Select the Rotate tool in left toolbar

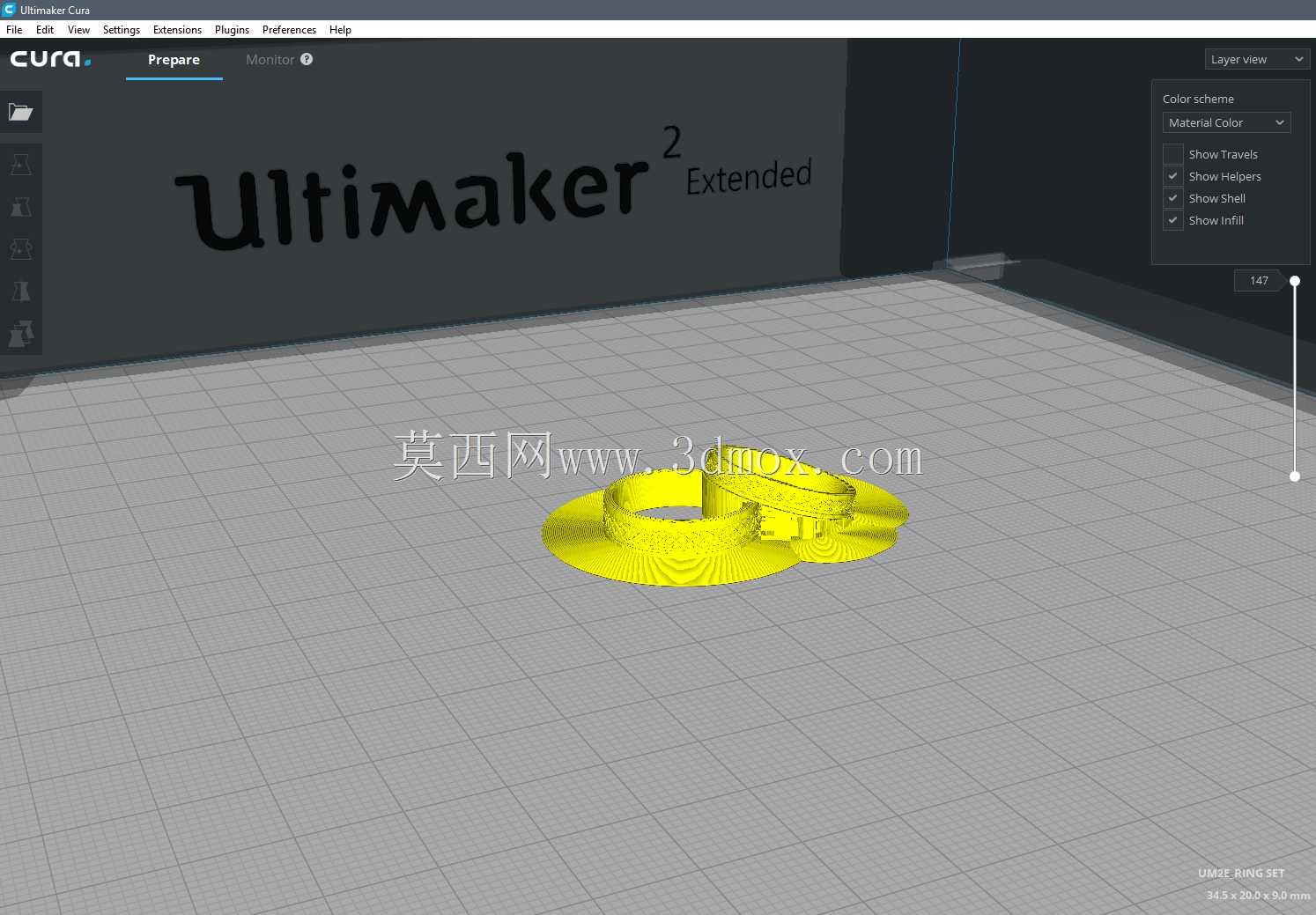pos(21,249)
